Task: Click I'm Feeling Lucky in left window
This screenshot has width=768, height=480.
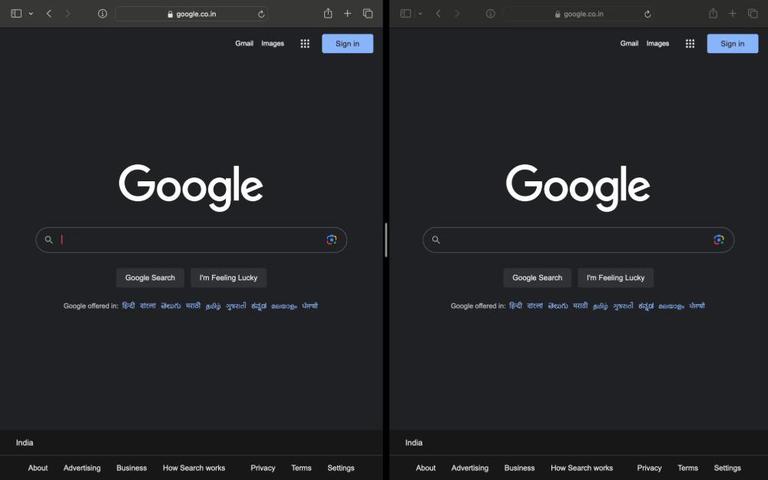Action: [228, 278]
